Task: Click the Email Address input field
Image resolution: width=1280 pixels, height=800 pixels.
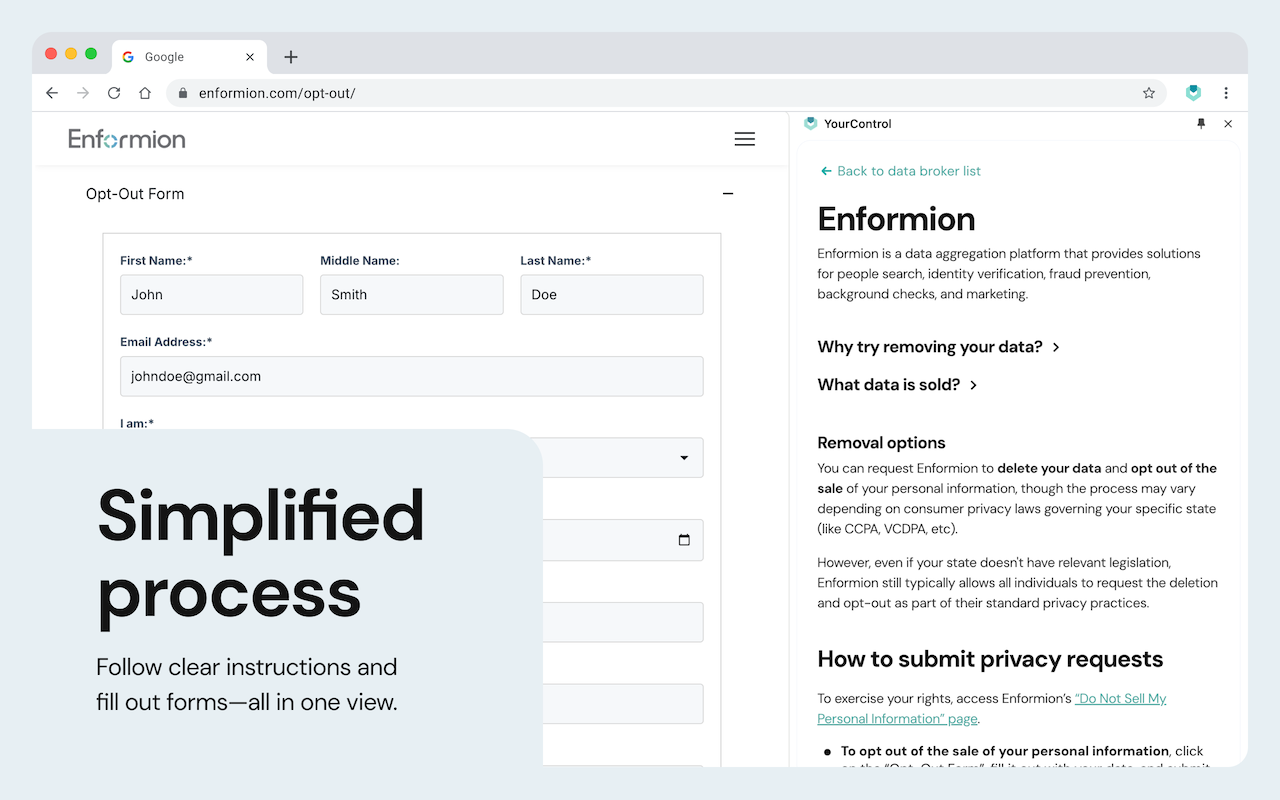Action: [x=411, y=376]
